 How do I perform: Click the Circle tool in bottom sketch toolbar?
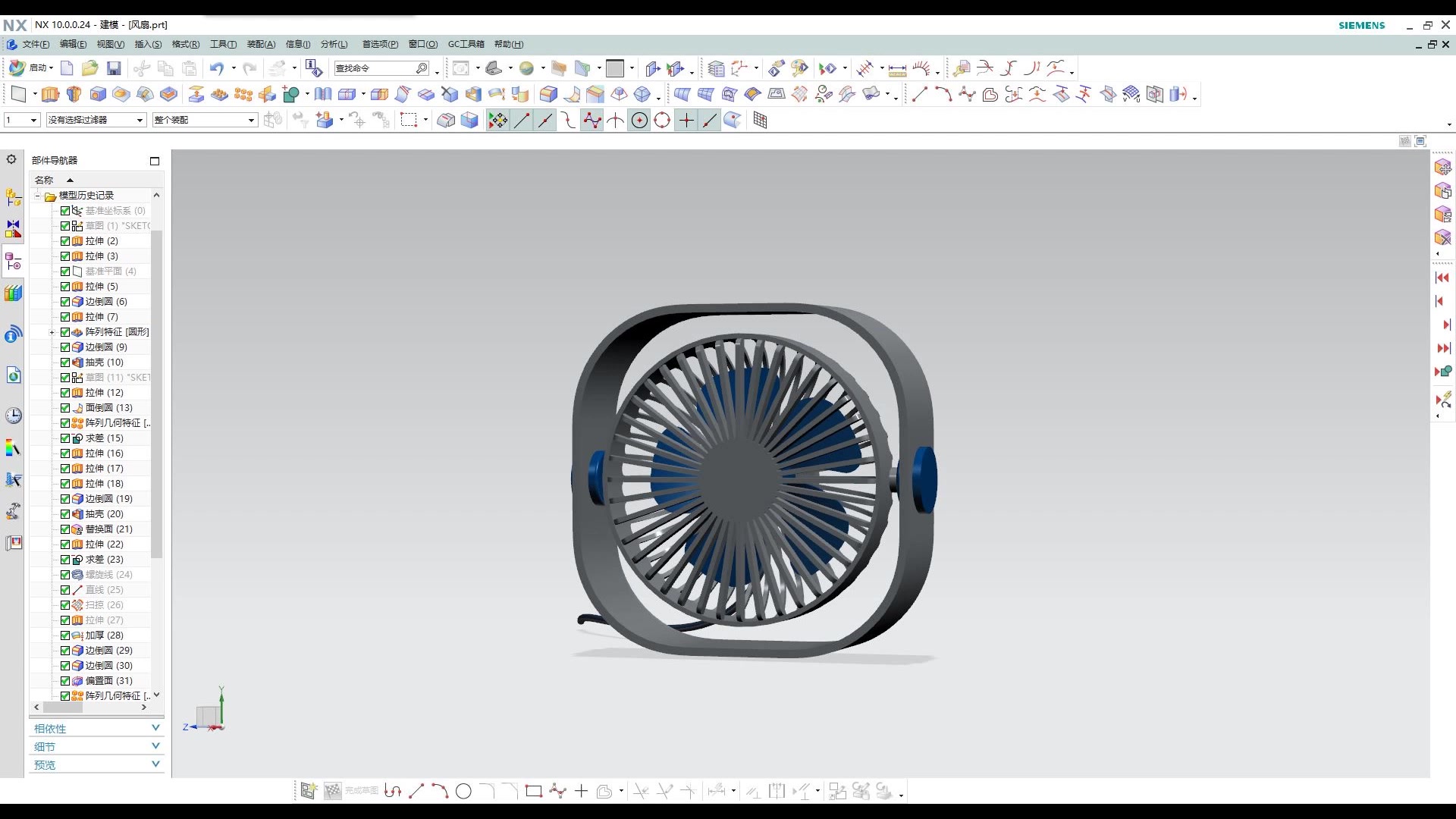coord(463,792)
